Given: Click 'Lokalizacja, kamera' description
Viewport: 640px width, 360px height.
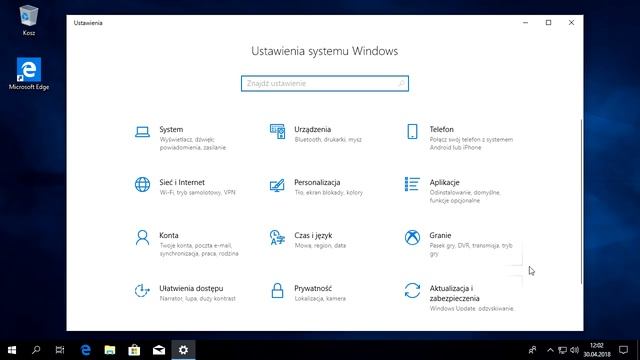Looking at the screenshot, I should 320,299.
